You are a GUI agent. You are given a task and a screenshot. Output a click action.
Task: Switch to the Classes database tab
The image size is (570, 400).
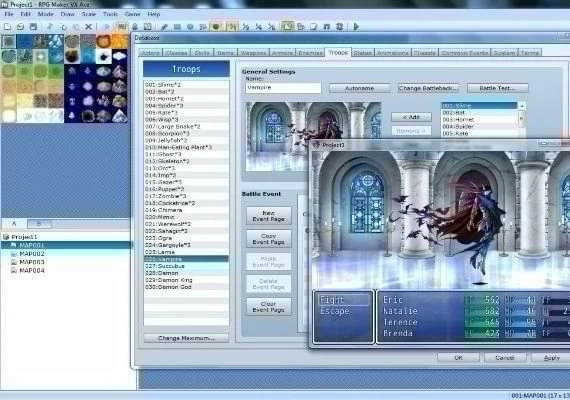(176, 53)
